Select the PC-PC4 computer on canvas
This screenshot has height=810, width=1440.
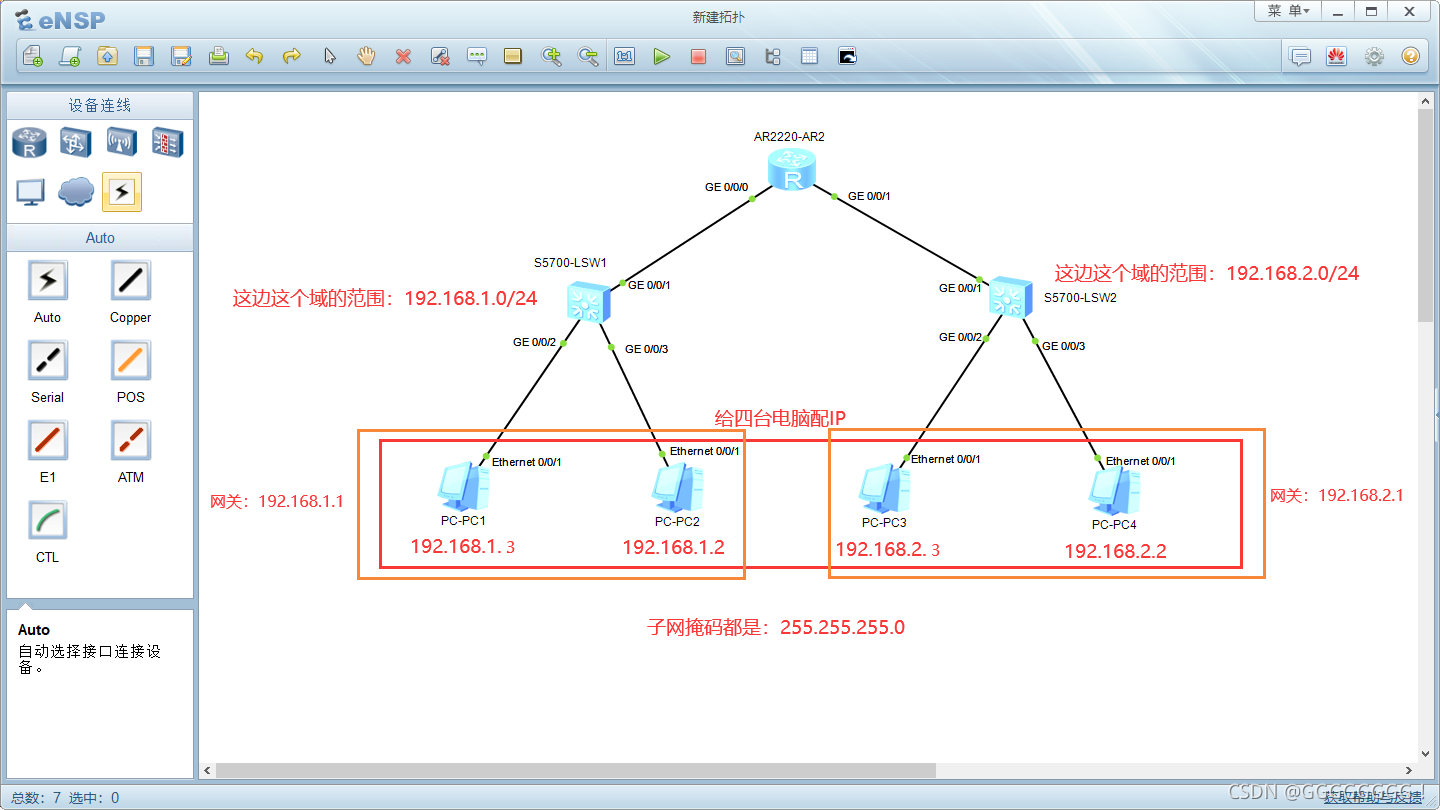(1114, 491)
